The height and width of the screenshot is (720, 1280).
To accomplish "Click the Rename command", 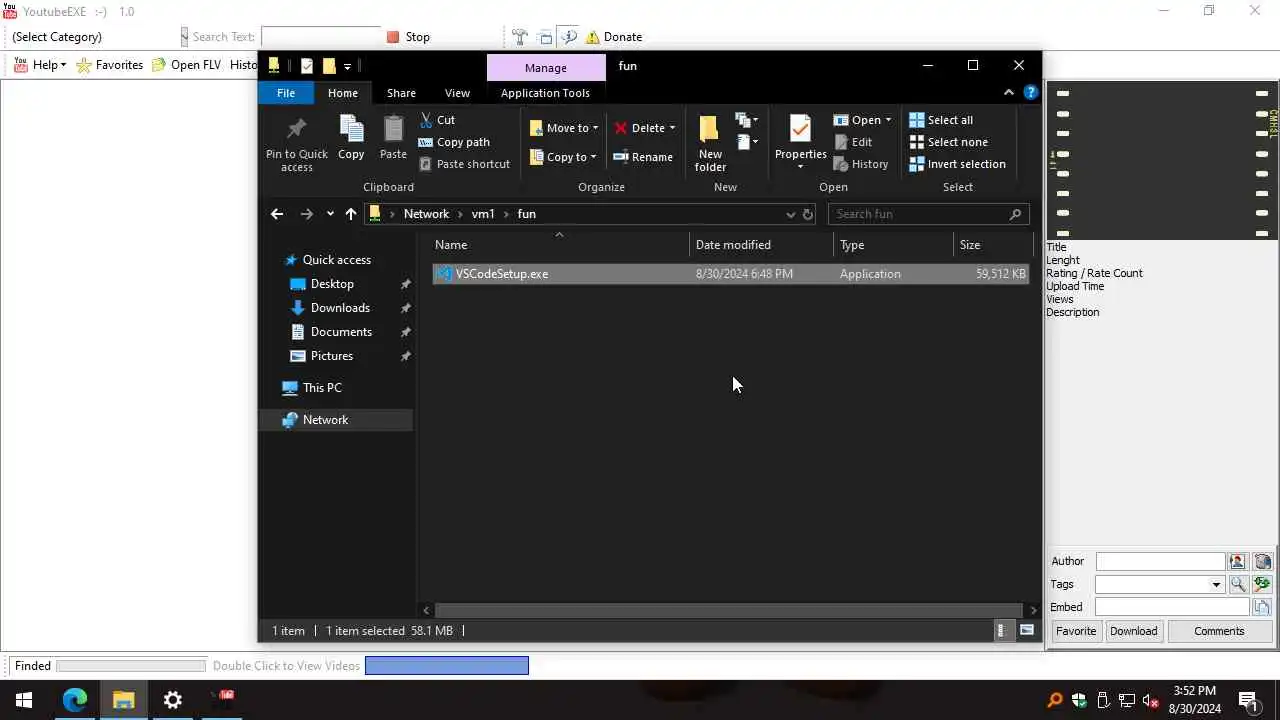I will click(x=643, y=157).
